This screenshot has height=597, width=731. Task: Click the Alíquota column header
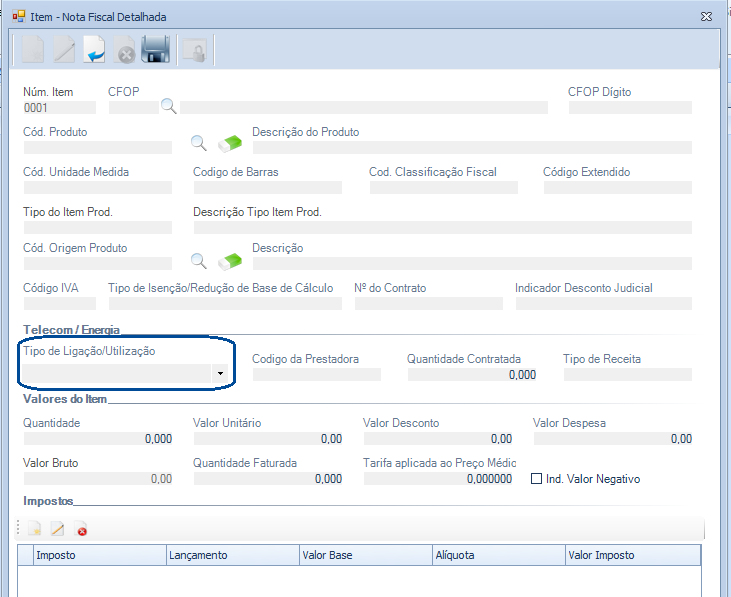pyautogui.click(x=495, y=555)
